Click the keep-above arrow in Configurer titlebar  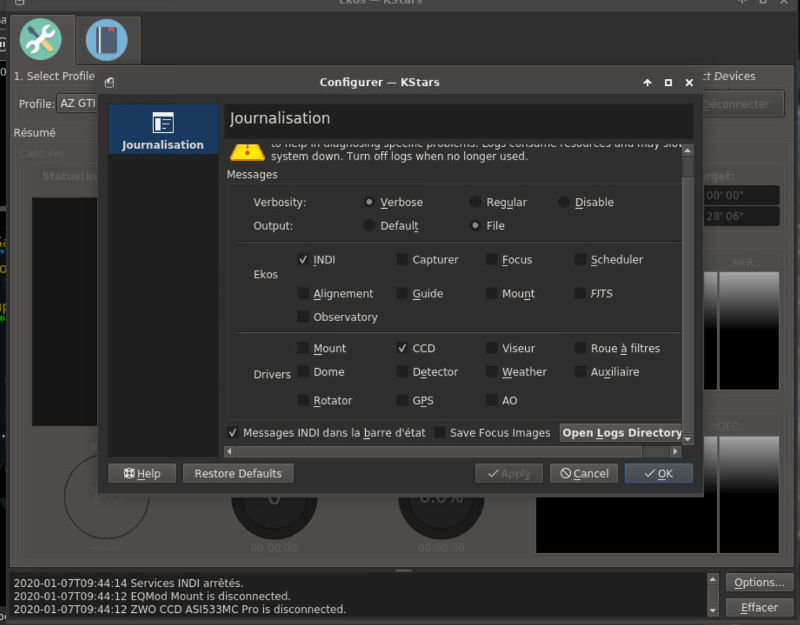point(647,83)
